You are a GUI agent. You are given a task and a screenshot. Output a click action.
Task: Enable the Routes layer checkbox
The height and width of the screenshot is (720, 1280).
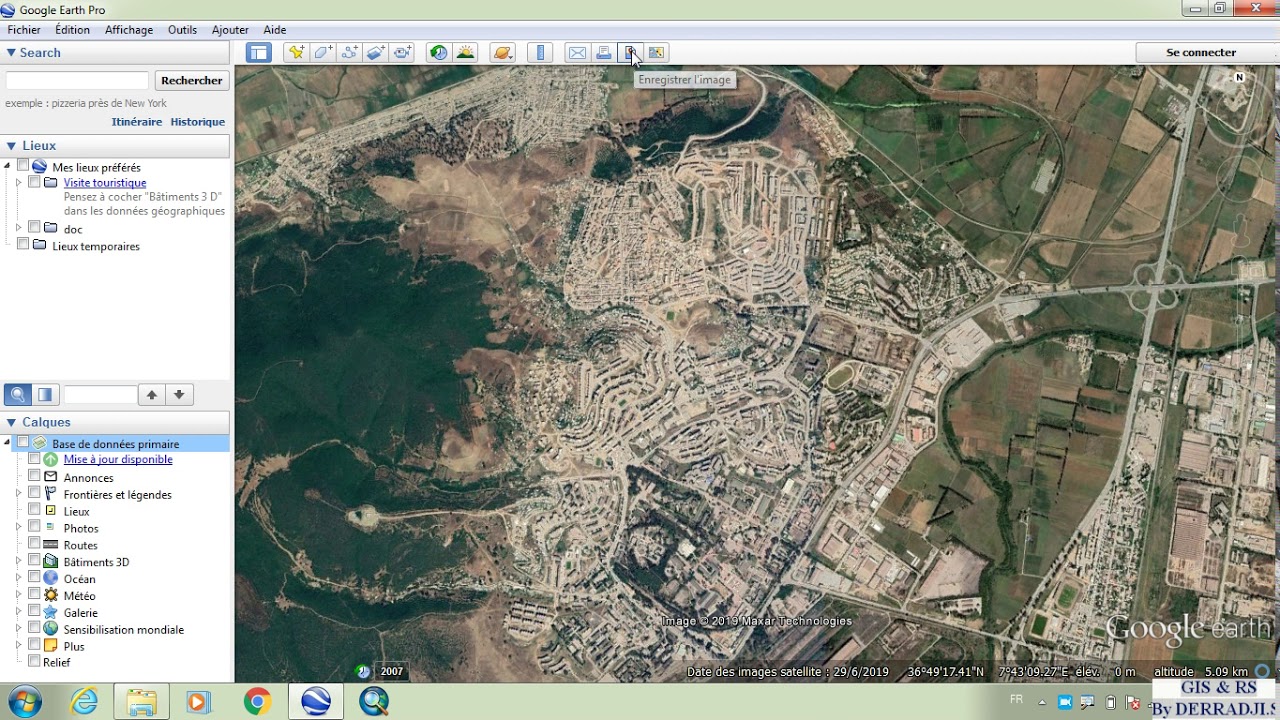tap(34, 544)
